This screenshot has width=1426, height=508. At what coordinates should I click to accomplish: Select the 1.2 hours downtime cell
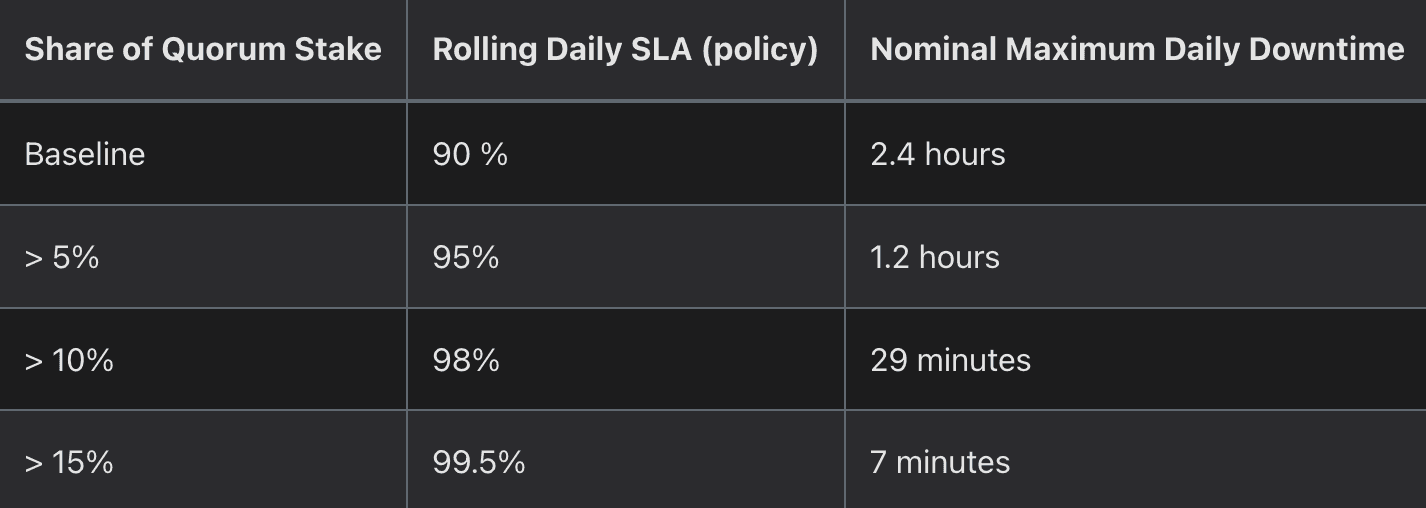pyautogui.click(x=934, y=257)
